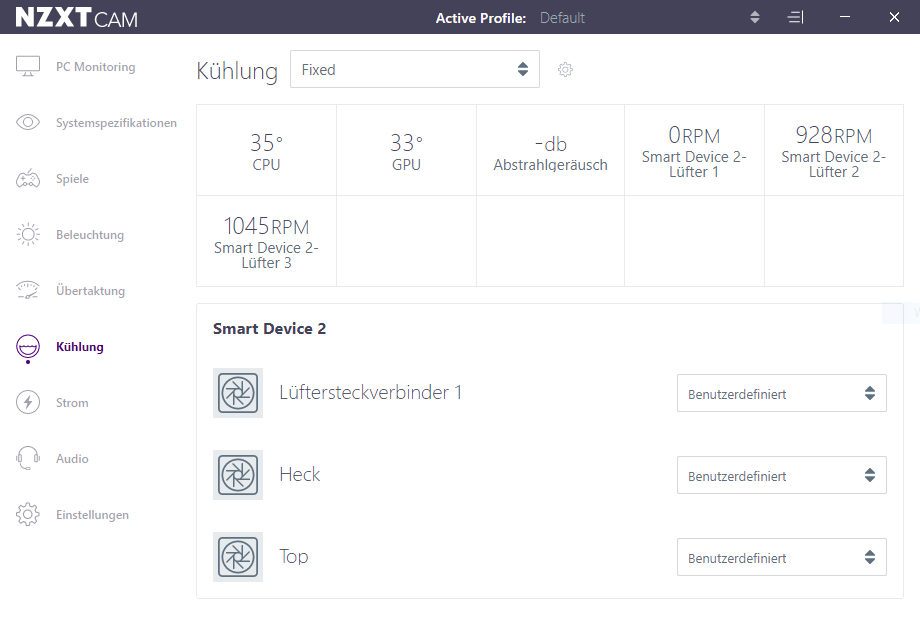Toggle the collapse sidebar icon in title bar

click(x=795, y=17)
